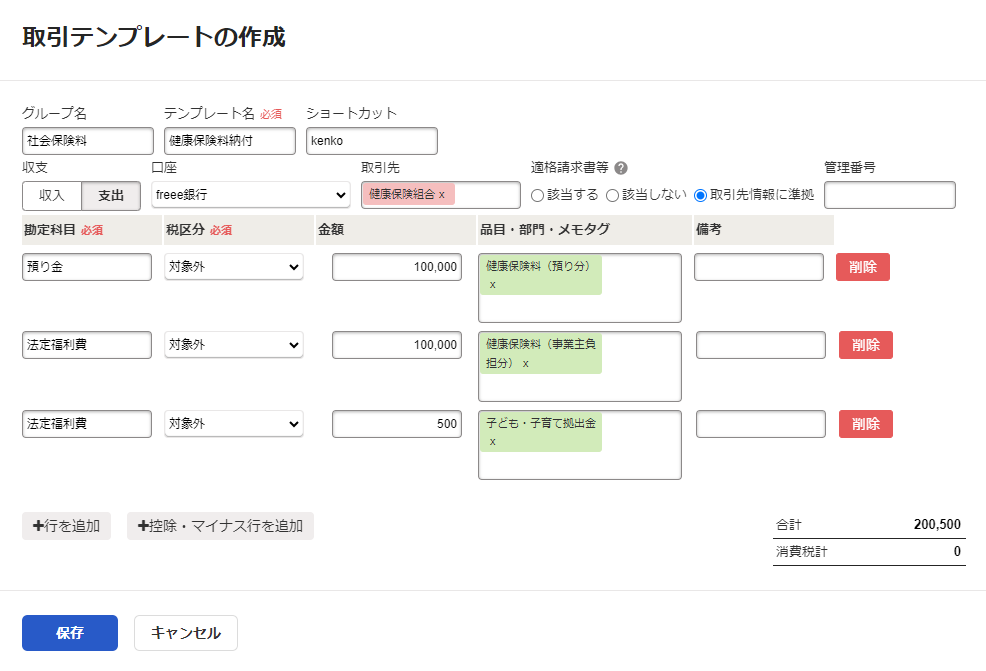Click the キャンセル button

click(x=186, y=633)
